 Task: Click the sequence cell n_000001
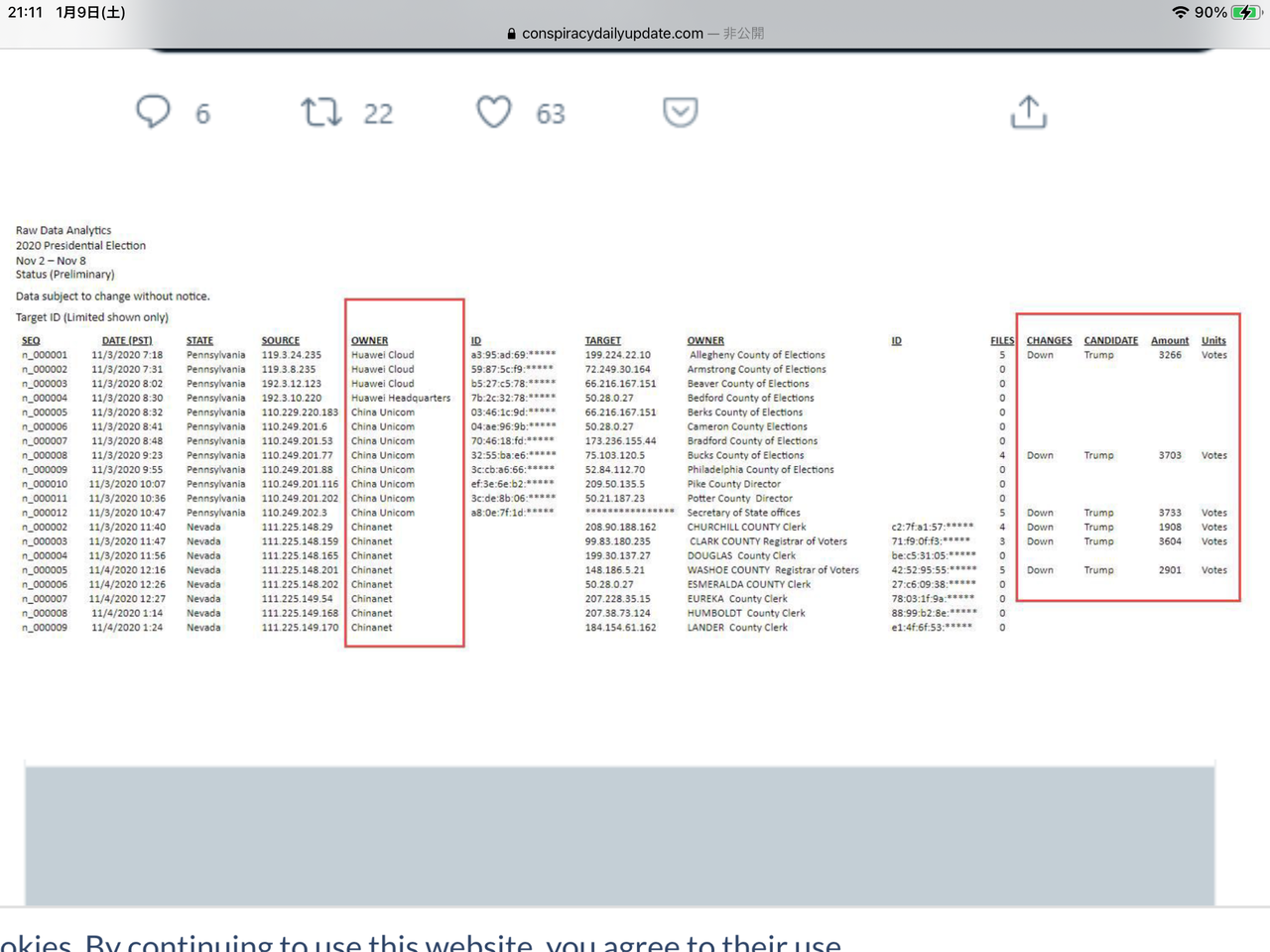point(45,355)
